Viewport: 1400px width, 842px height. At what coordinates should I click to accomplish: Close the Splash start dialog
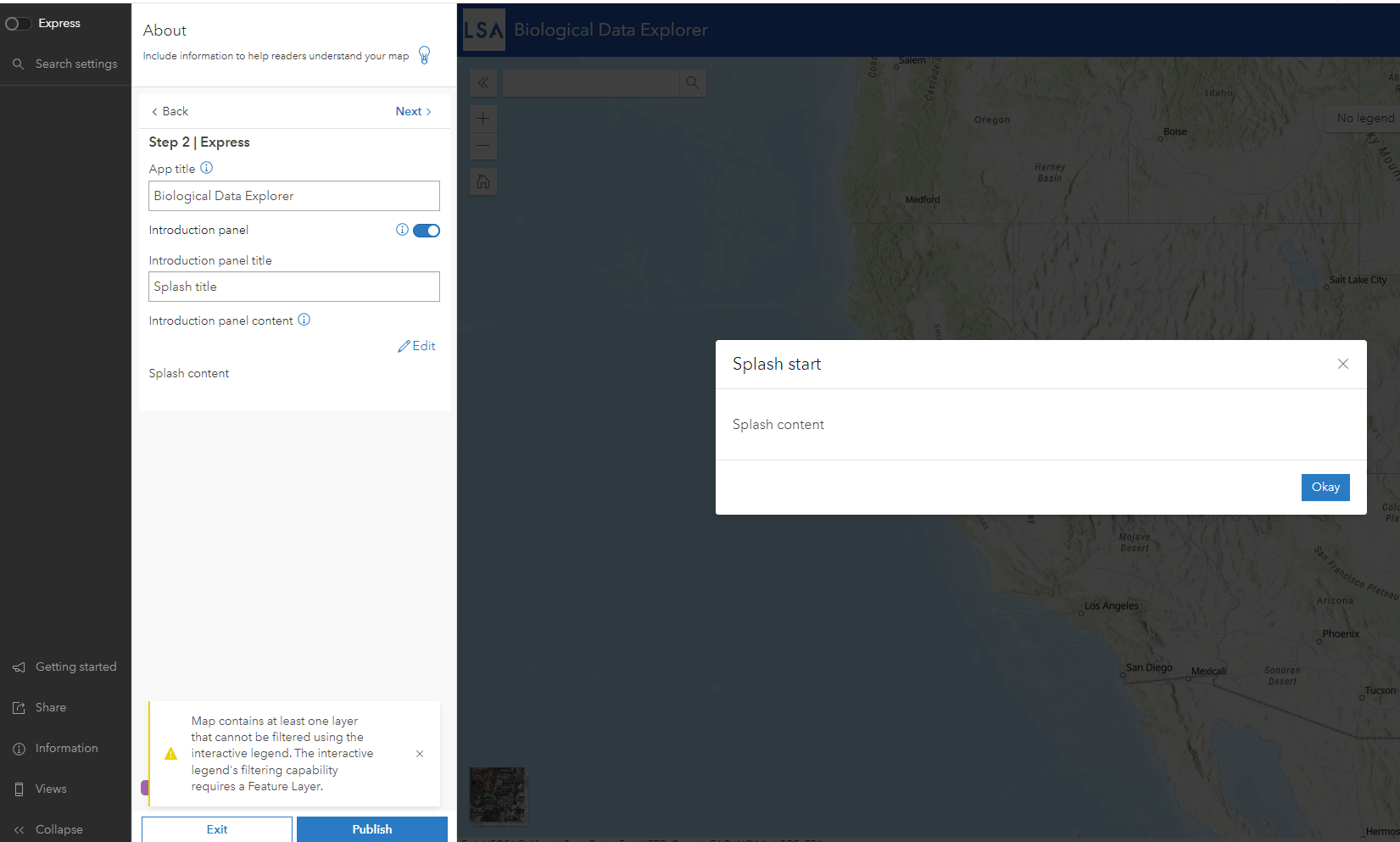point(1342,364)
